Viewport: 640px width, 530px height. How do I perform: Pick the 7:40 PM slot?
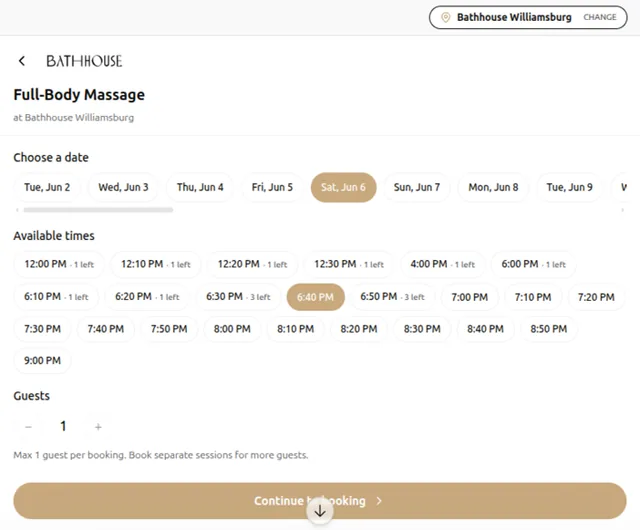point(106,329)
